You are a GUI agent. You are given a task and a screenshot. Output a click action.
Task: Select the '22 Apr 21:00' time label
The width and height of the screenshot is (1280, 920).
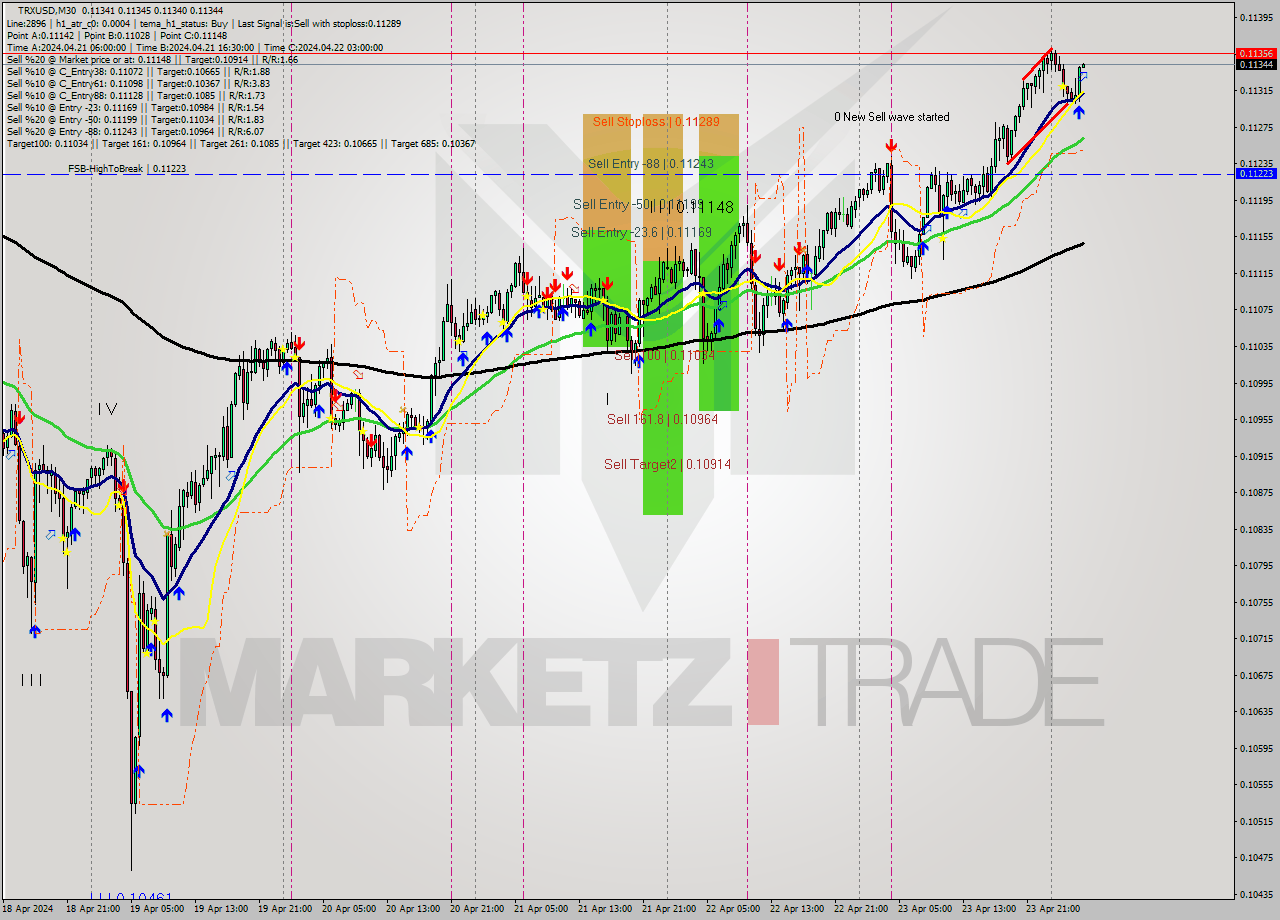861,909
